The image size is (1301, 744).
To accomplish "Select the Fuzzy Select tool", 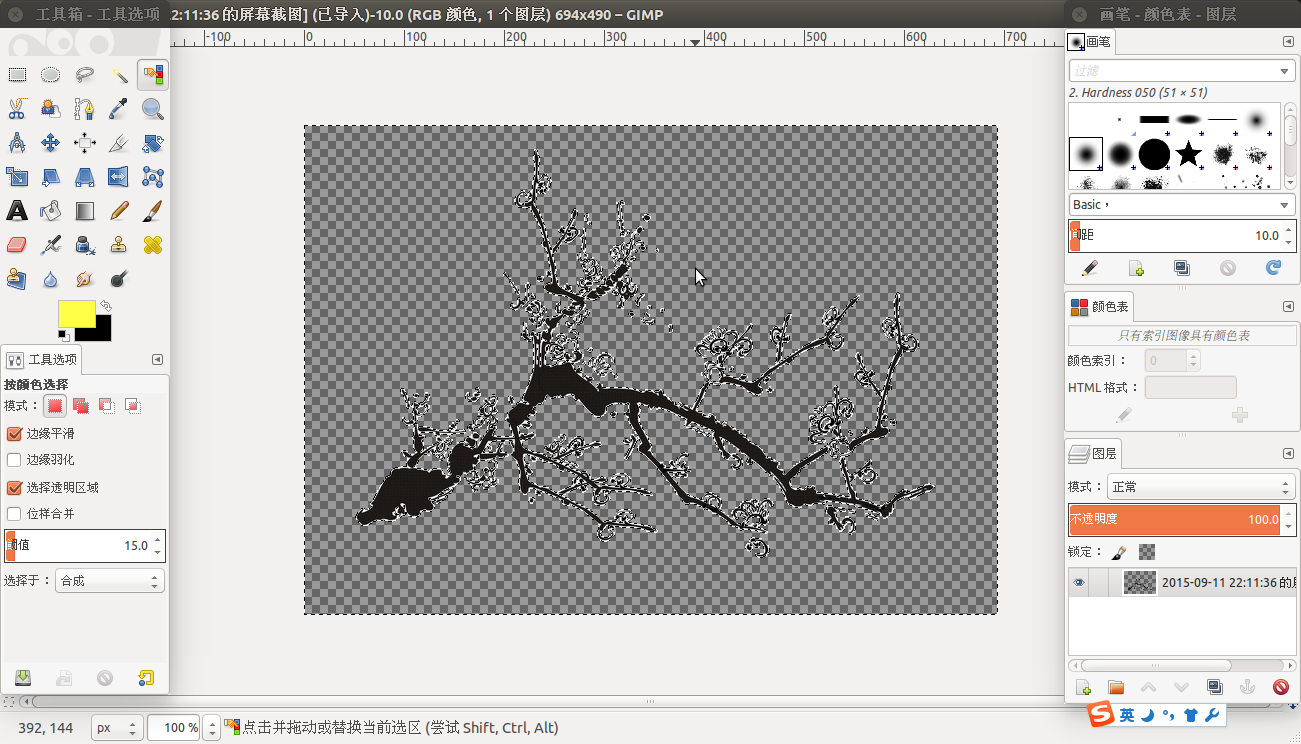I will 119,74.
